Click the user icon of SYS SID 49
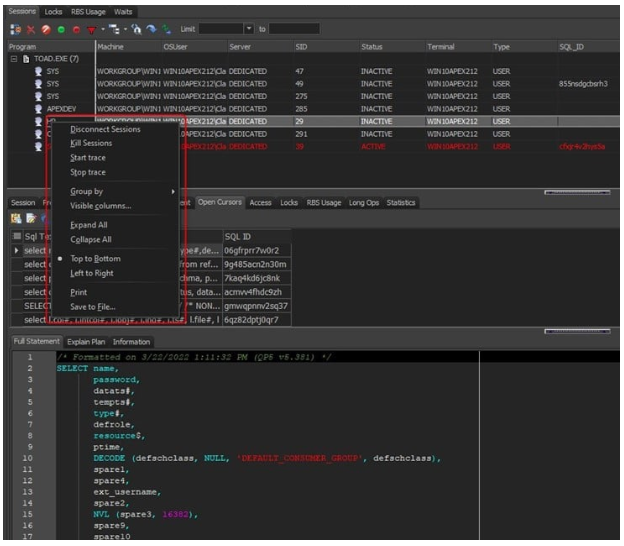 (x=38, y=84)
